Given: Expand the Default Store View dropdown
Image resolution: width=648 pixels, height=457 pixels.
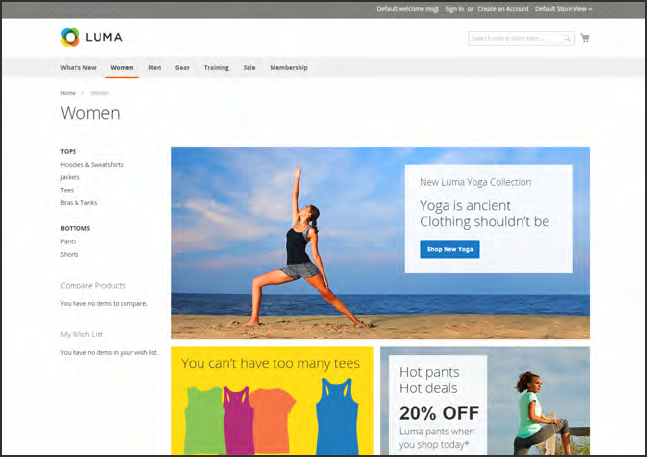Looking at the screenshot, I should click(563, 9).
